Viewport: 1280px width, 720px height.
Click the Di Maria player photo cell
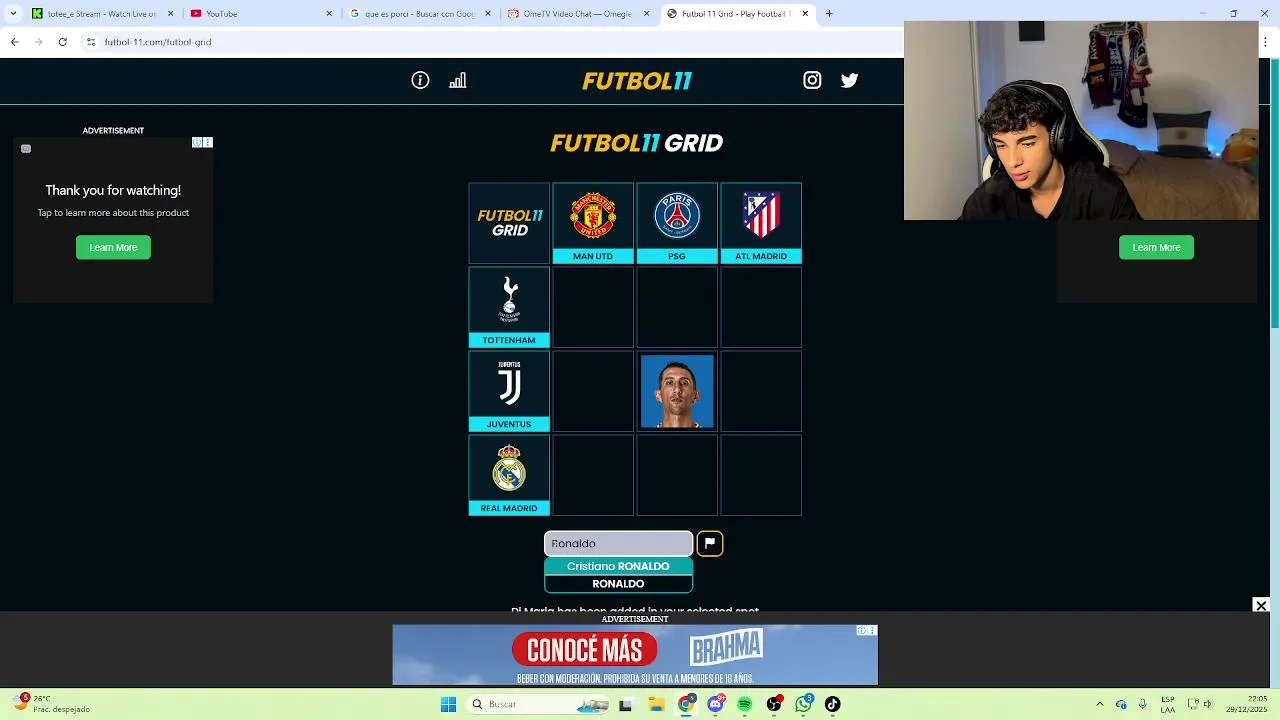[677, 390]
